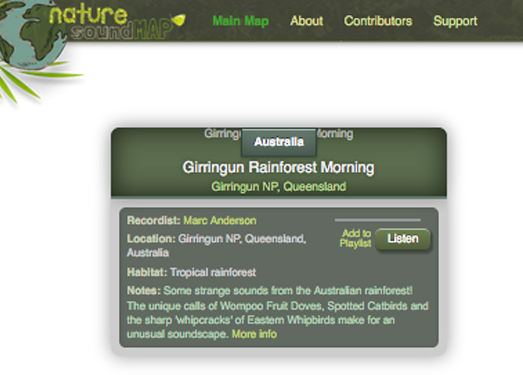Image resolution: width=523 pixels, height=375 pixels.
Task: Click Girringun Rainforest Morning title
Action: tap(279, 167)
